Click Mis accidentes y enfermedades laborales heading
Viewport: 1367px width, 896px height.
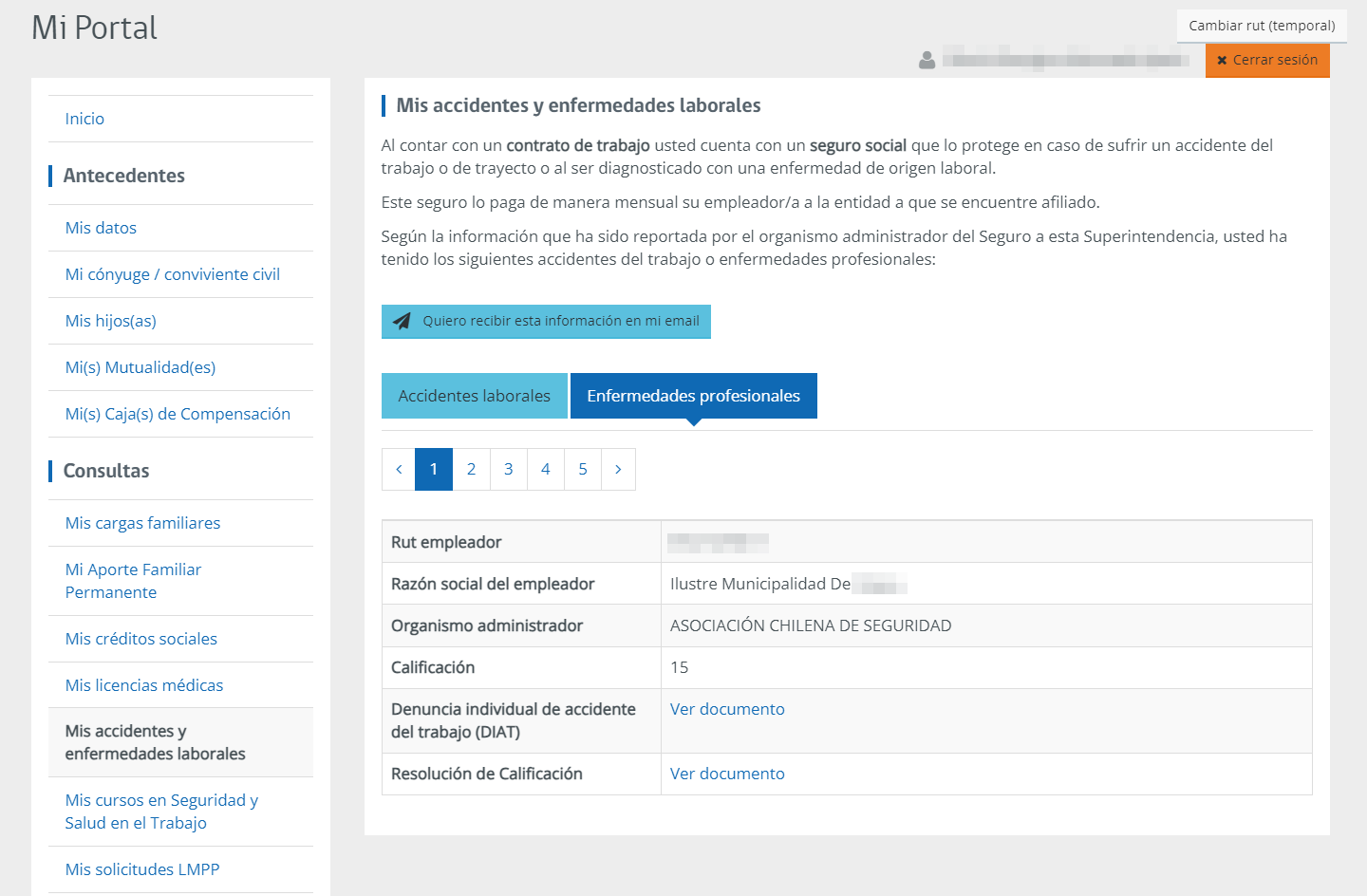click(578, 105)
